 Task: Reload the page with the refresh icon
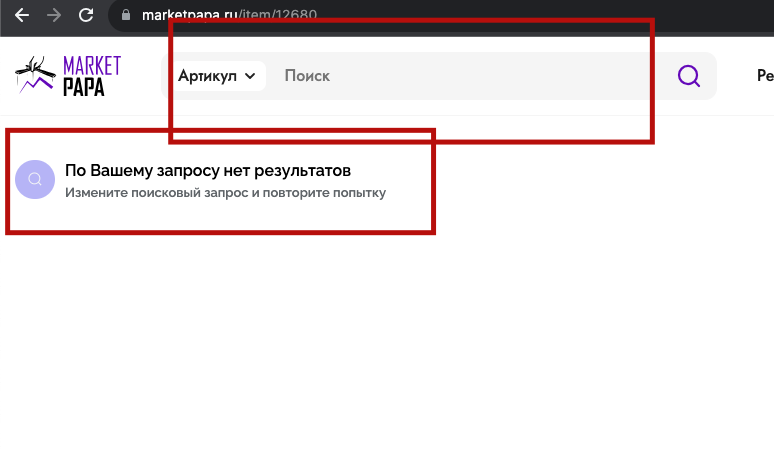pyautogui.click(x=86, y=15)
